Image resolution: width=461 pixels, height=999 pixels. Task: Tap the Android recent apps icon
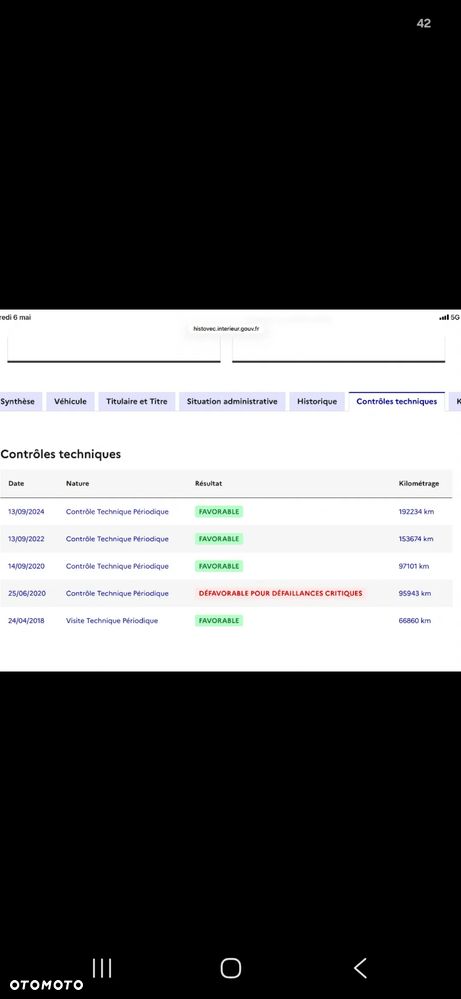click(x=102, y=968)
